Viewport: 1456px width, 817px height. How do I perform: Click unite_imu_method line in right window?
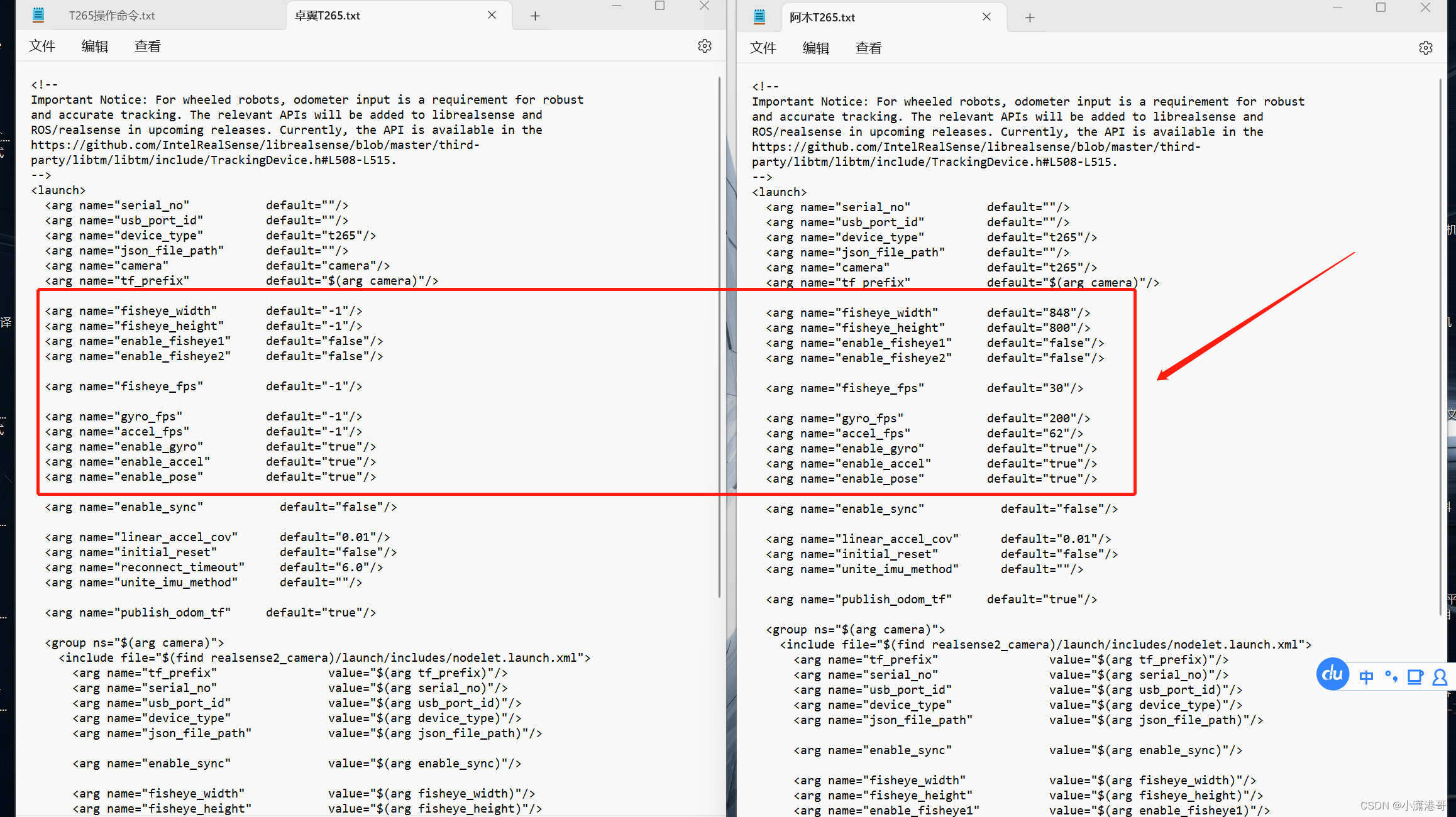pyautogui.click(x=924, y=569)
